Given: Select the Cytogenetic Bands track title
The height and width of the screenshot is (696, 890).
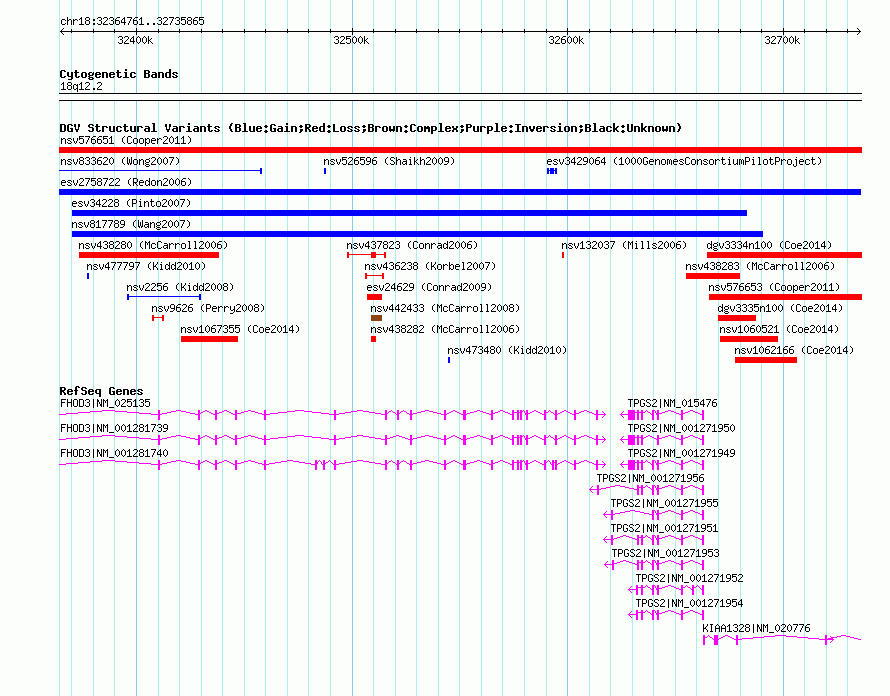Looking at the screenshot, I should tap(119, 74).
